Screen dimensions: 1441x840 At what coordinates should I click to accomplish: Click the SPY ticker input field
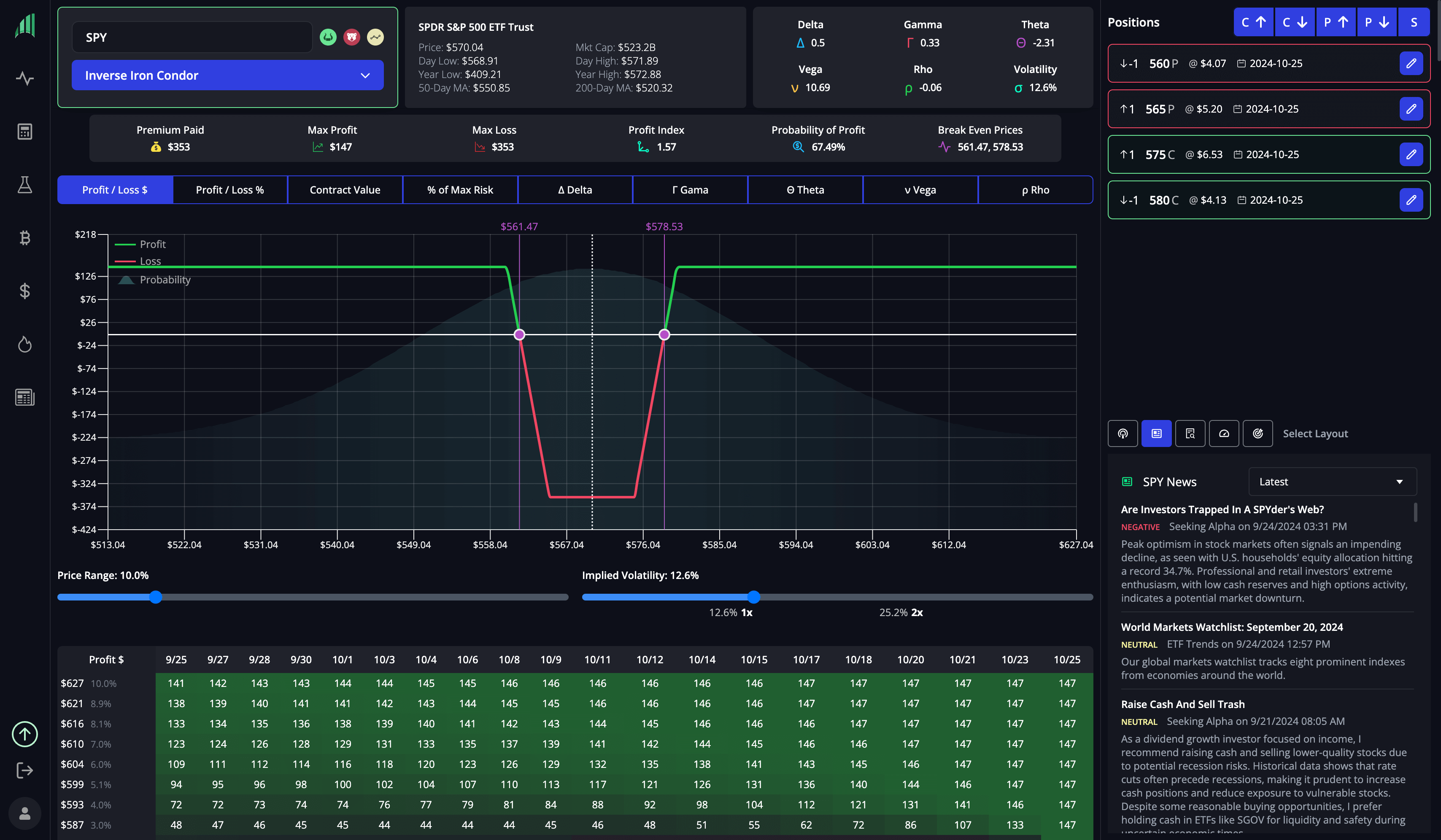point(192,37)
